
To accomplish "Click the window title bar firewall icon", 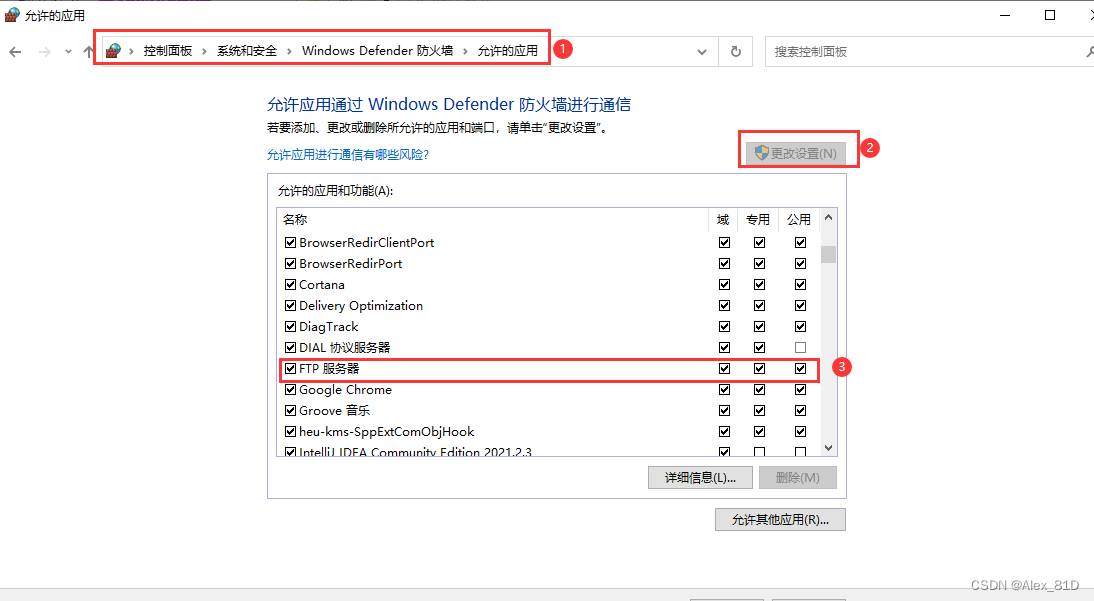I will pyautogui.click(x=11, y=15).
